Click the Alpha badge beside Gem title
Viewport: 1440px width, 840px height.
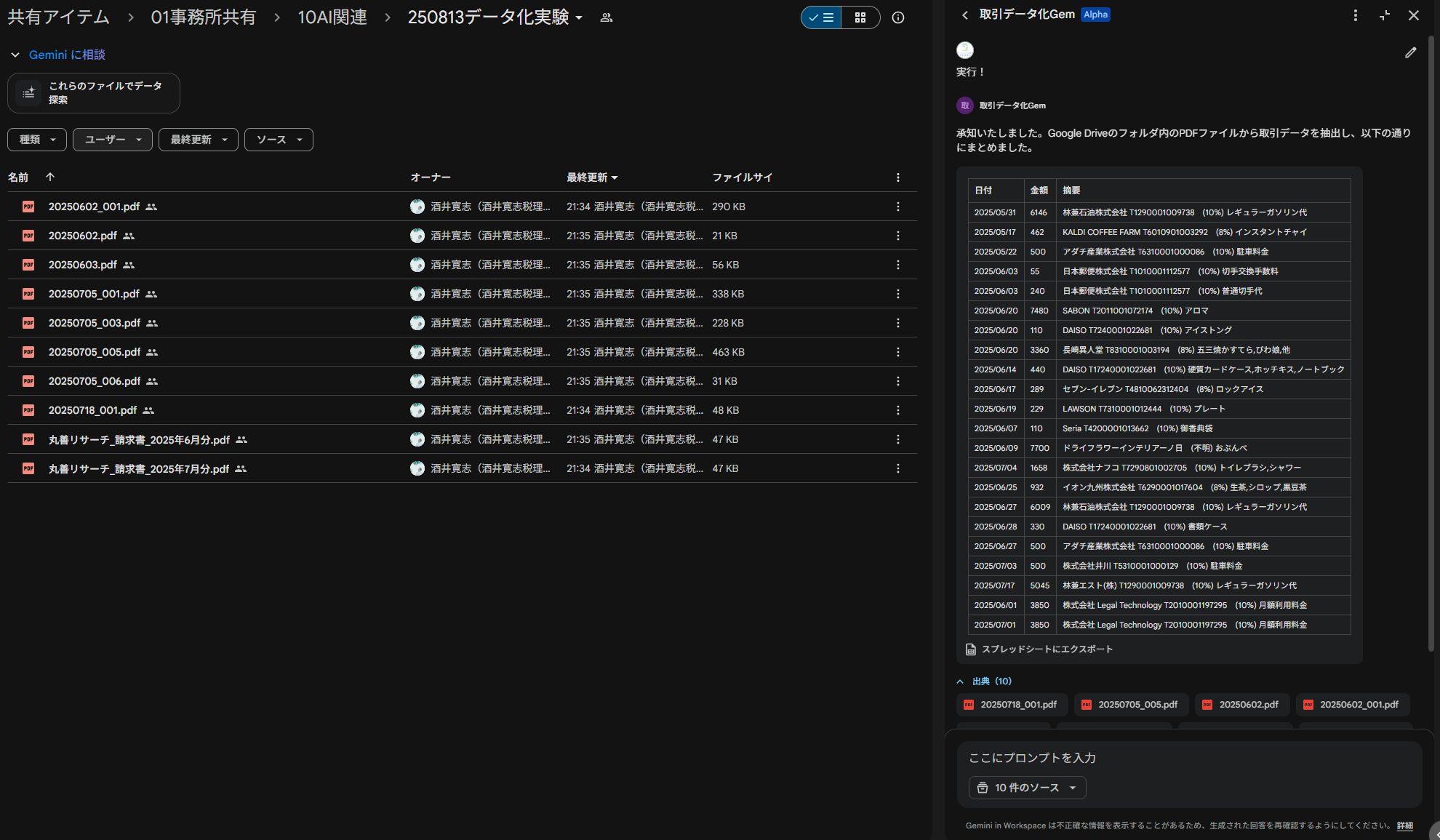click(1095, 15)
